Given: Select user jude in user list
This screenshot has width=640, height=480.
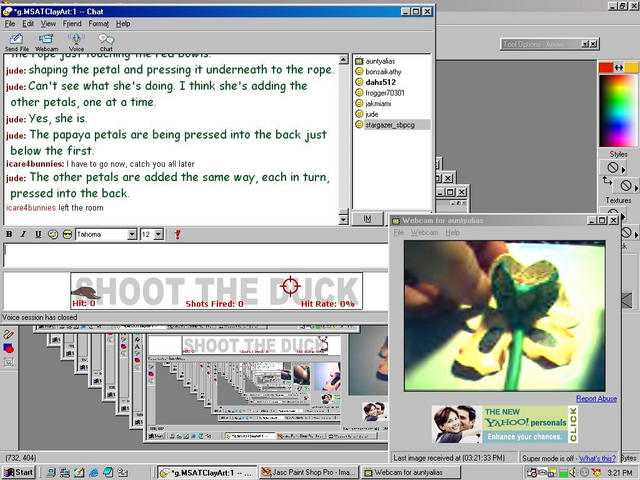Looking at the screenshot, I should click(x=371, y=114).
